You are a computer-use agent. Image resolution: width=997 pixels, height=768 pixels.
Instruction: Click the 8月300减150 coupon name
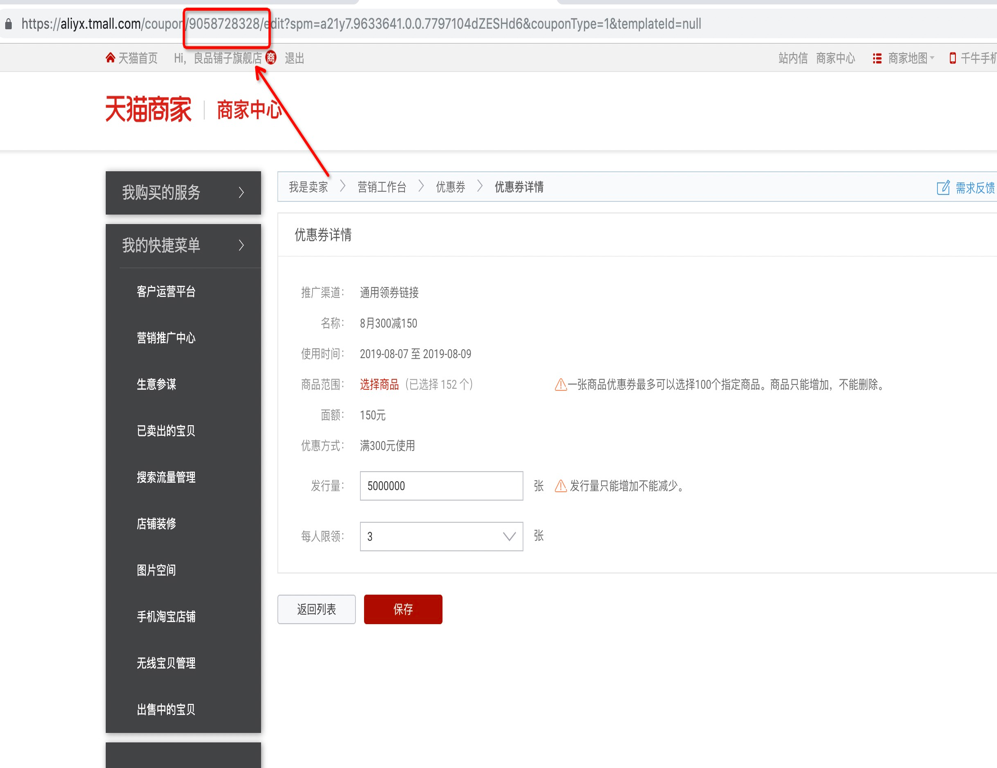pyautogui.click(x=388, y=323)
